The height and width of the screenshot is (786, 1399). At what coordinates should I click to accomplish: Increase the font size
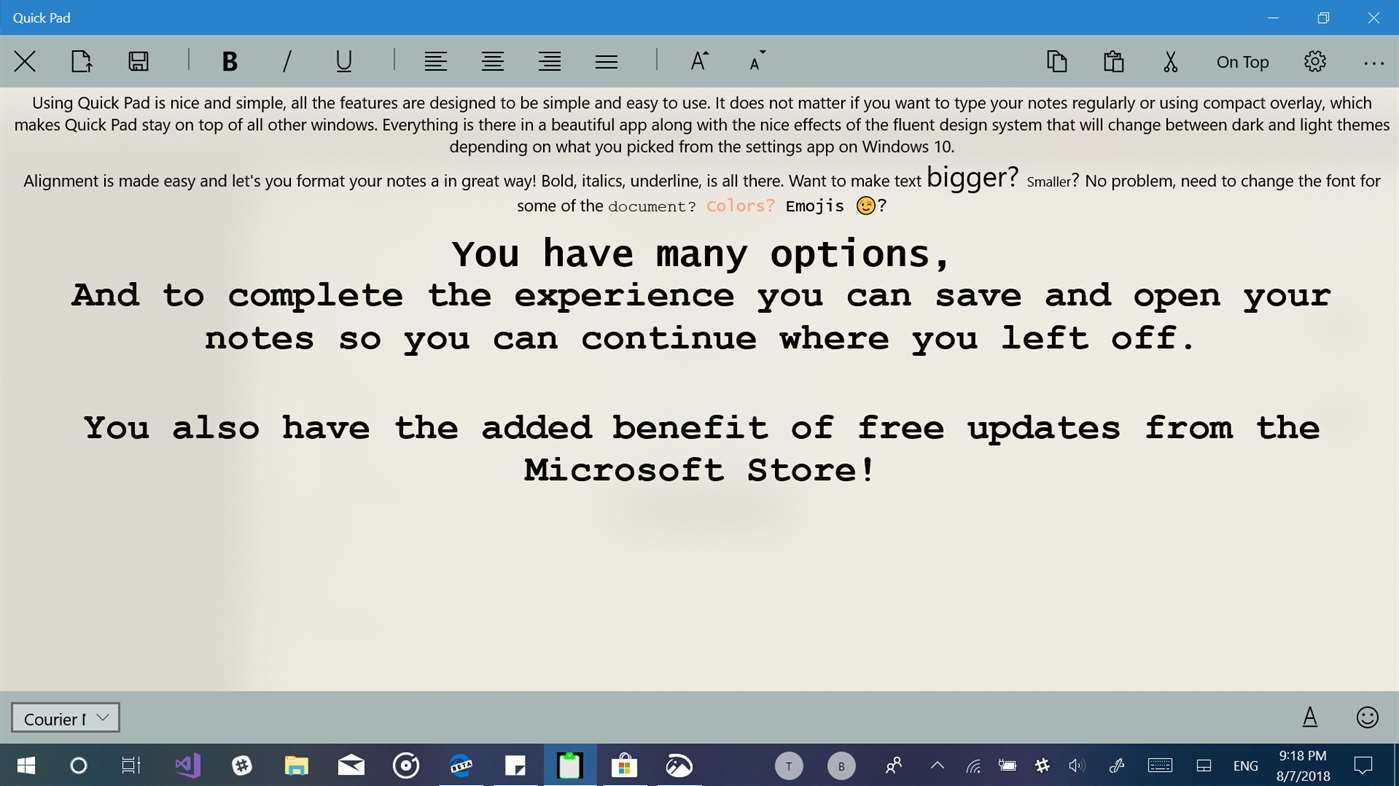(x=699, y=61)
